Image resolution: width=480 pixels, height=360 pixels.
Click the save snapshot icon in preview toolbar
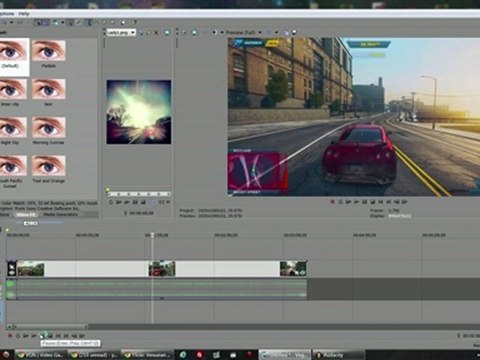[294, 32]
